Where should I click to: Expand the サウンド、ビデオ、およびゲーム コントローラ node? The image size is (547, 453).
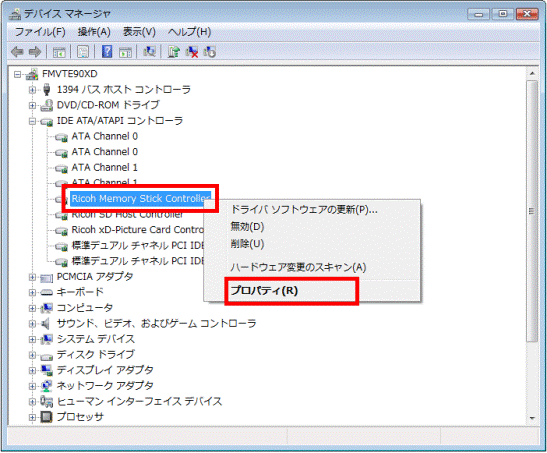point(32,324)
